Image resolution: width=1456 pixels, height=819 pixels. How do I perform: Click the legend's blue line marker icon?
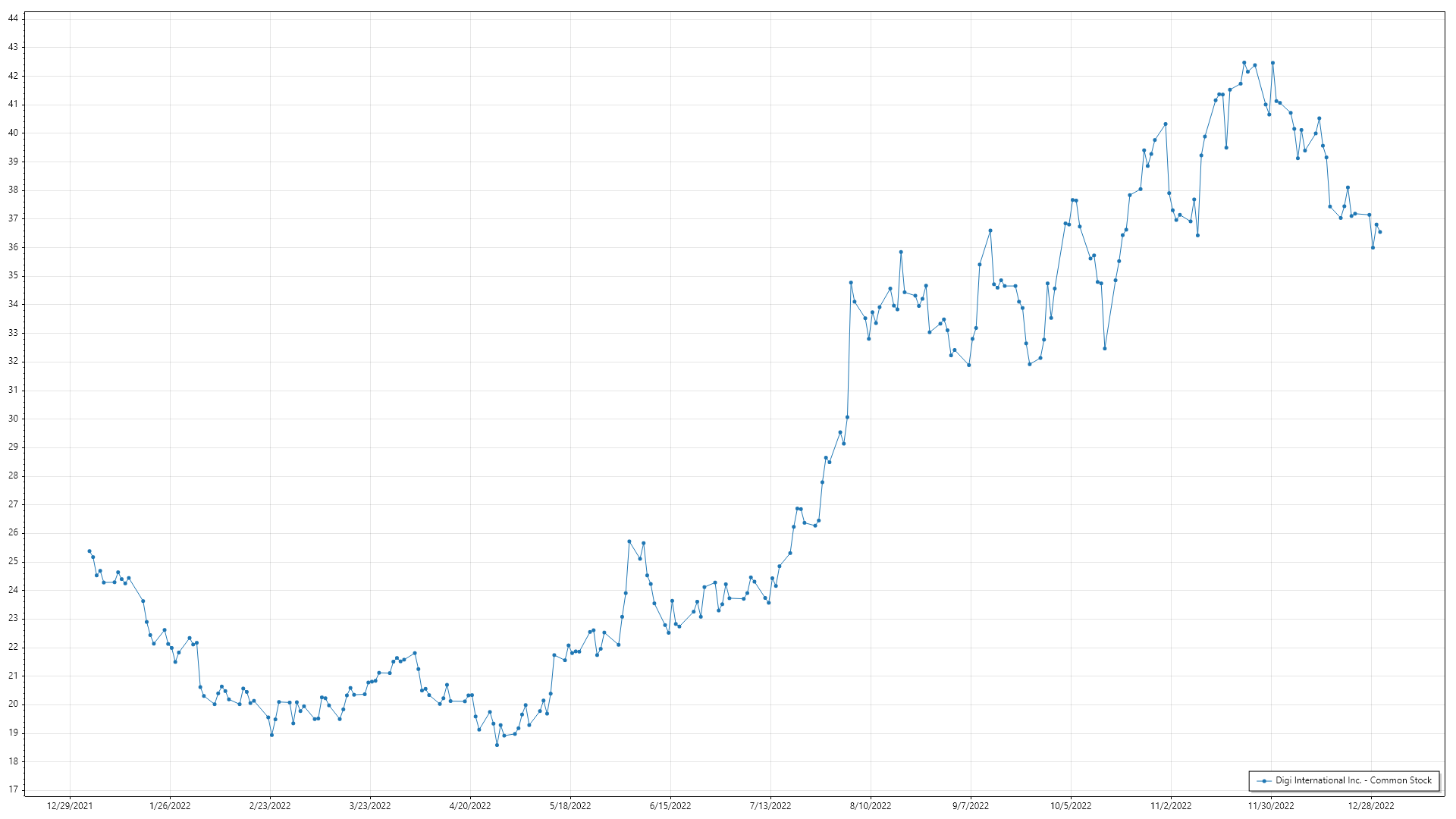1264,780
